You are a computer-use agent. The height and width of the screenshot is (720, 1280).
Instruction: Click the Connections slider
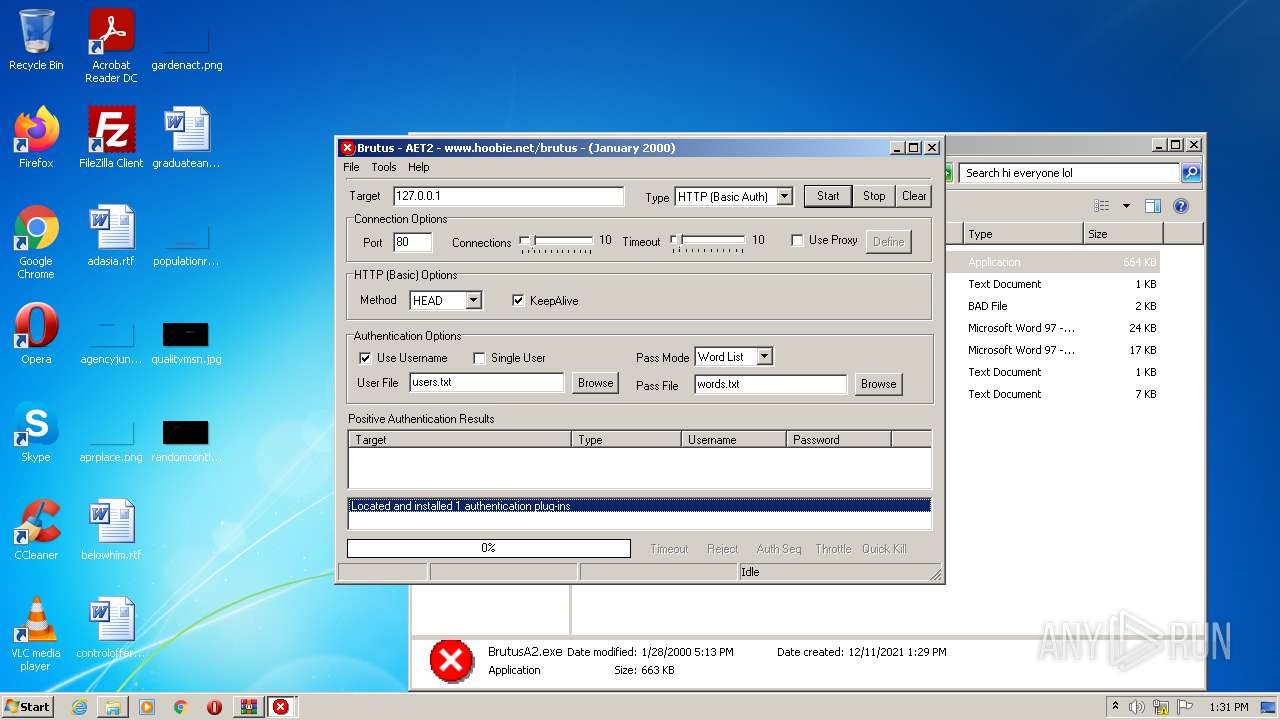556,241
